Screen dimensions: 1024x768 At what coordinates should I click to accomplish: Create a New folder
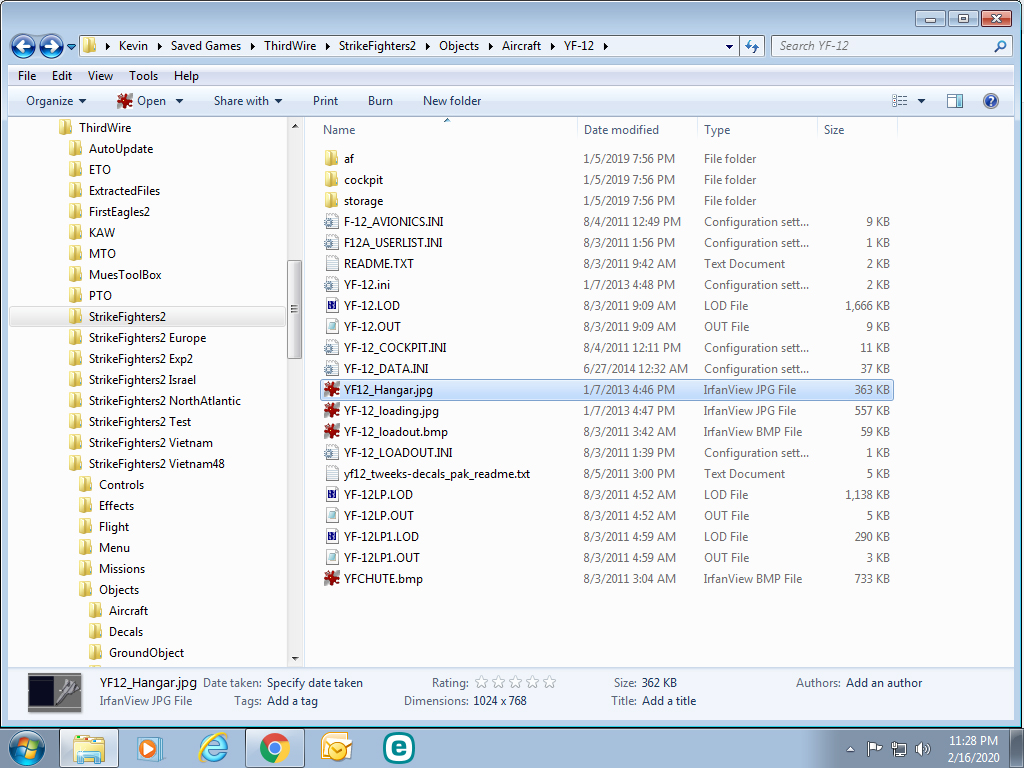pos(452,101)
